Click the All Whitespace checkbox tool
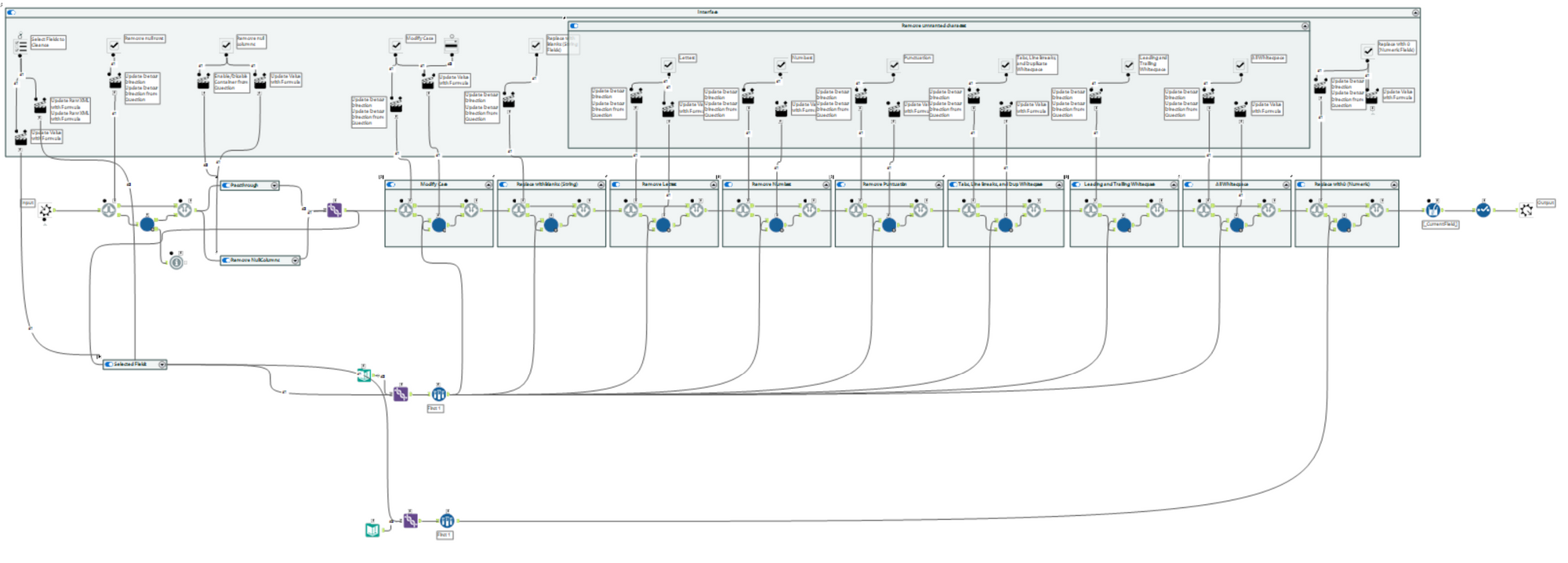The width and height of the screenshot is (1568, 563). [1240, 65]
